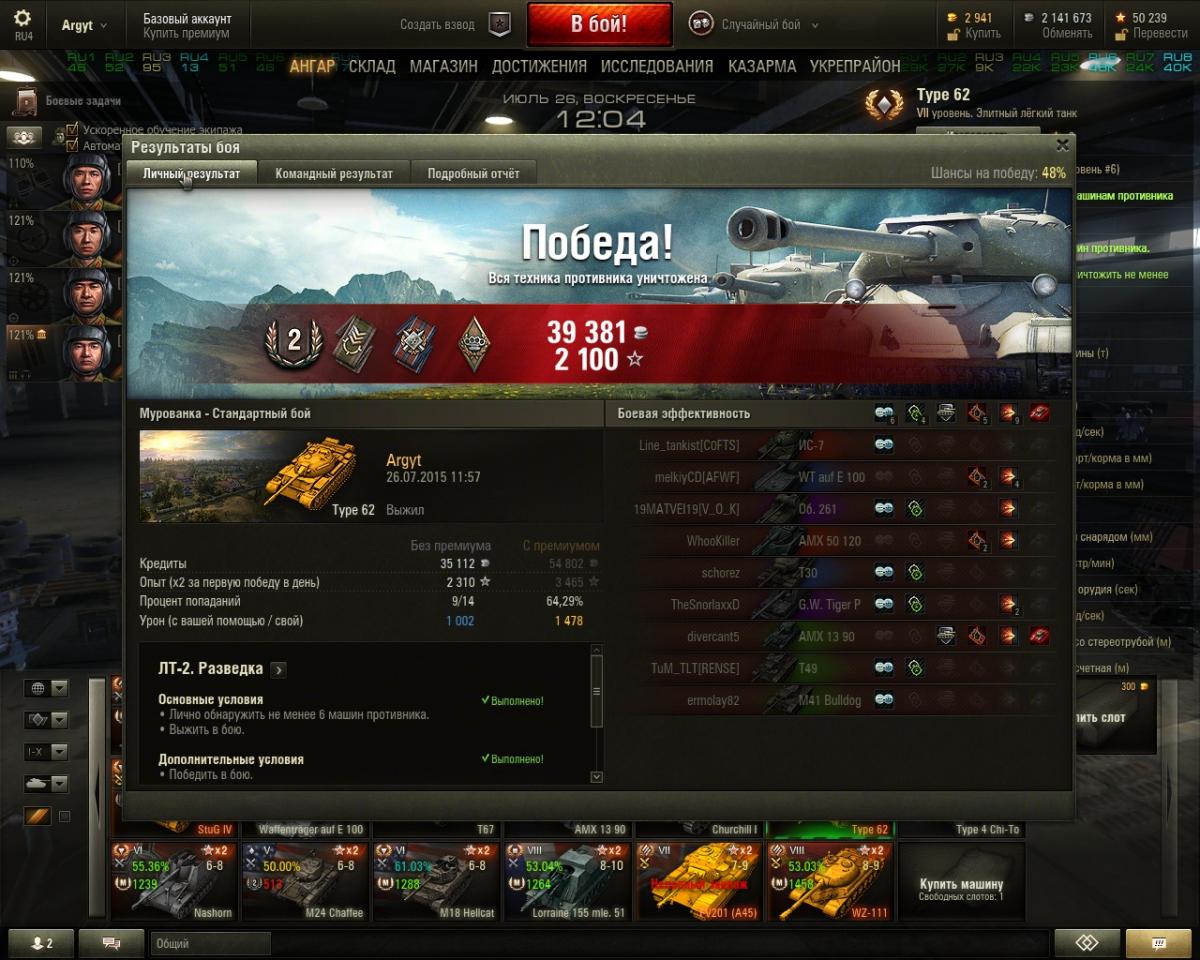Screen dimensions: 1200x960
Task: Expand the ЛТ-2. Разведка mission arrow
Action: click(x=278, y=669)
